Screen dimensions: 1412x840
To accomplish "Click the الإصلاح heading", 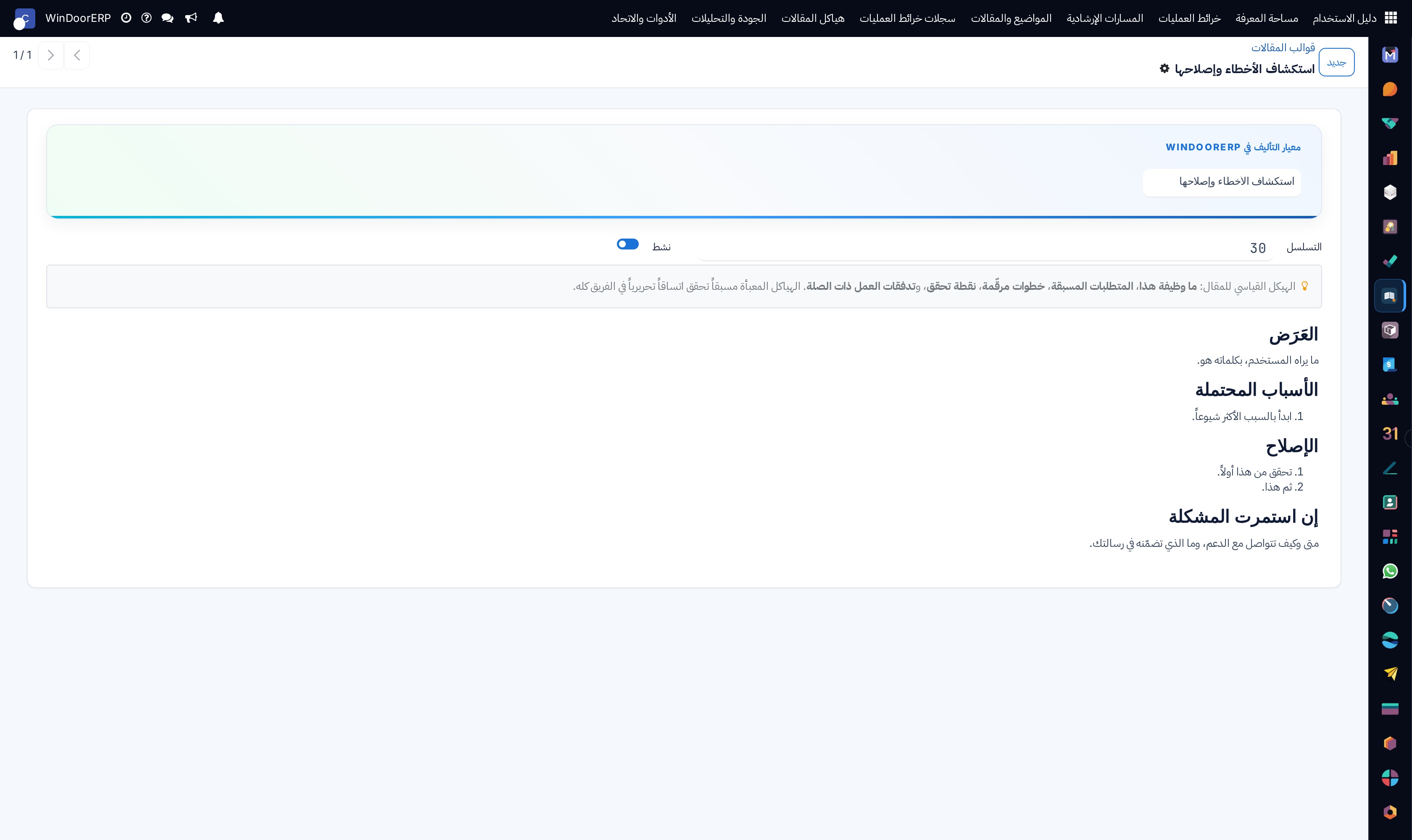I will point(1293,446).
